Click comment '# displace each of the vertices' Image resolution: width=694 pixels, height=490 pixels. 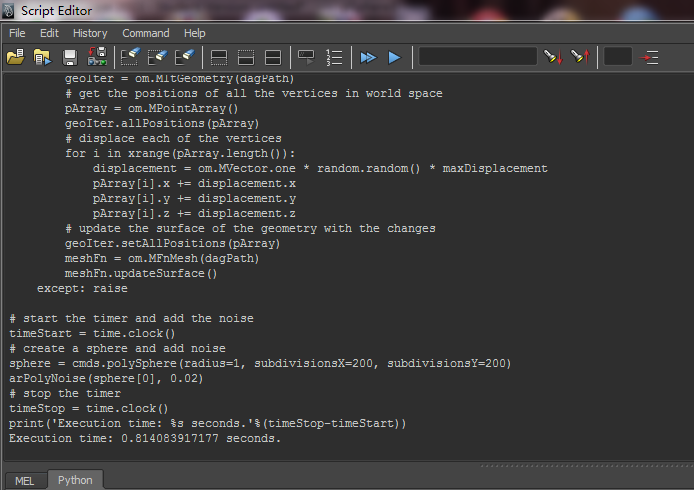(174, 139)
